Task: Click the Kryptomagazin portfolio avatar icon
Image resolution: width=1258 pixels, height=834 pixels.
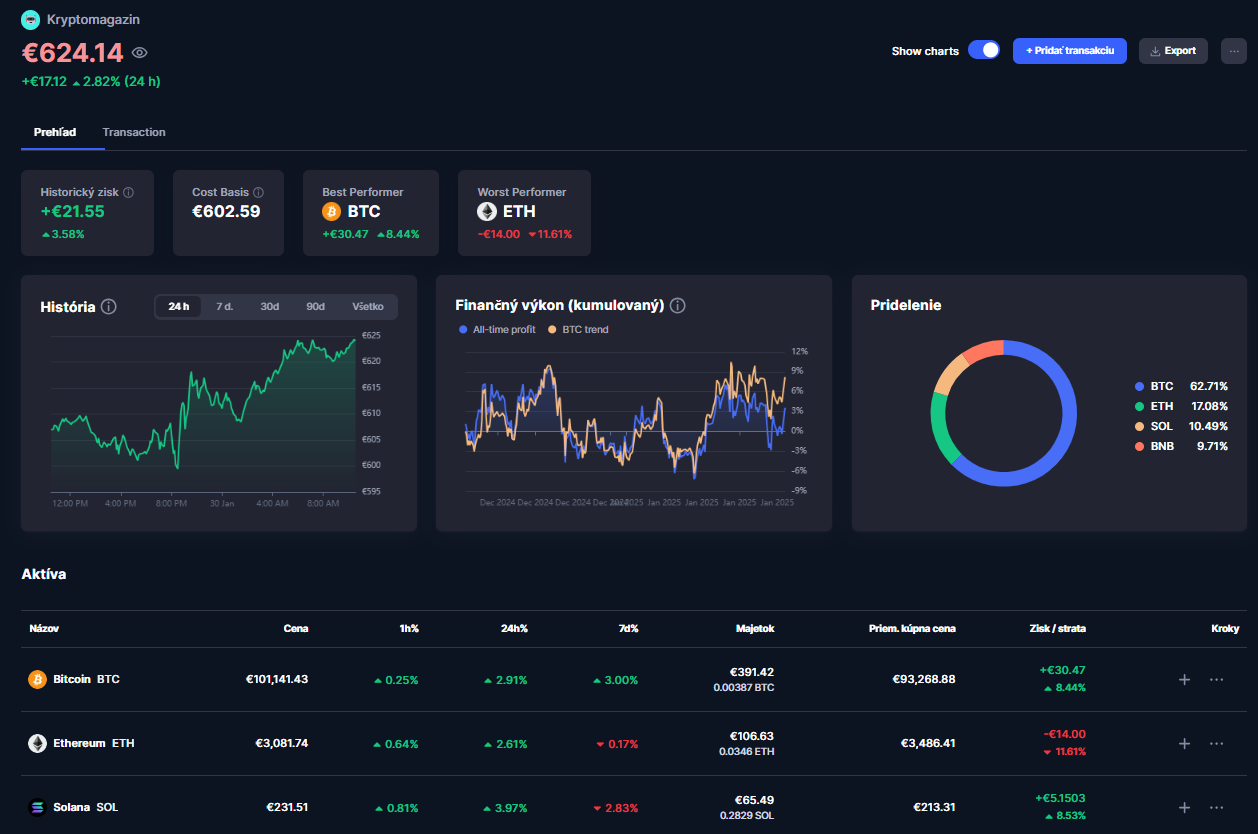Action: [x=31, y=19]
